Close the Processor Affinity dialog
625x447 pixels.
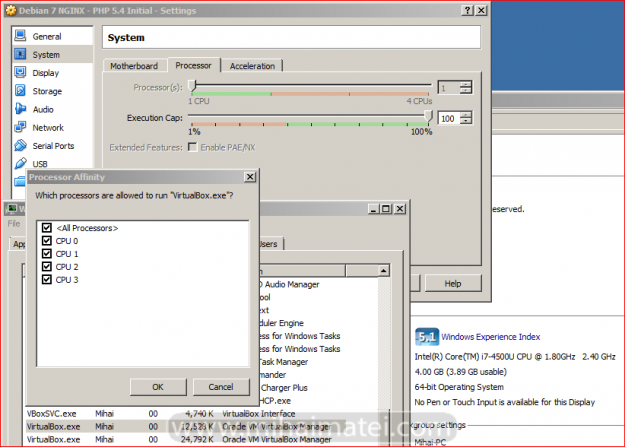(250, 177)
